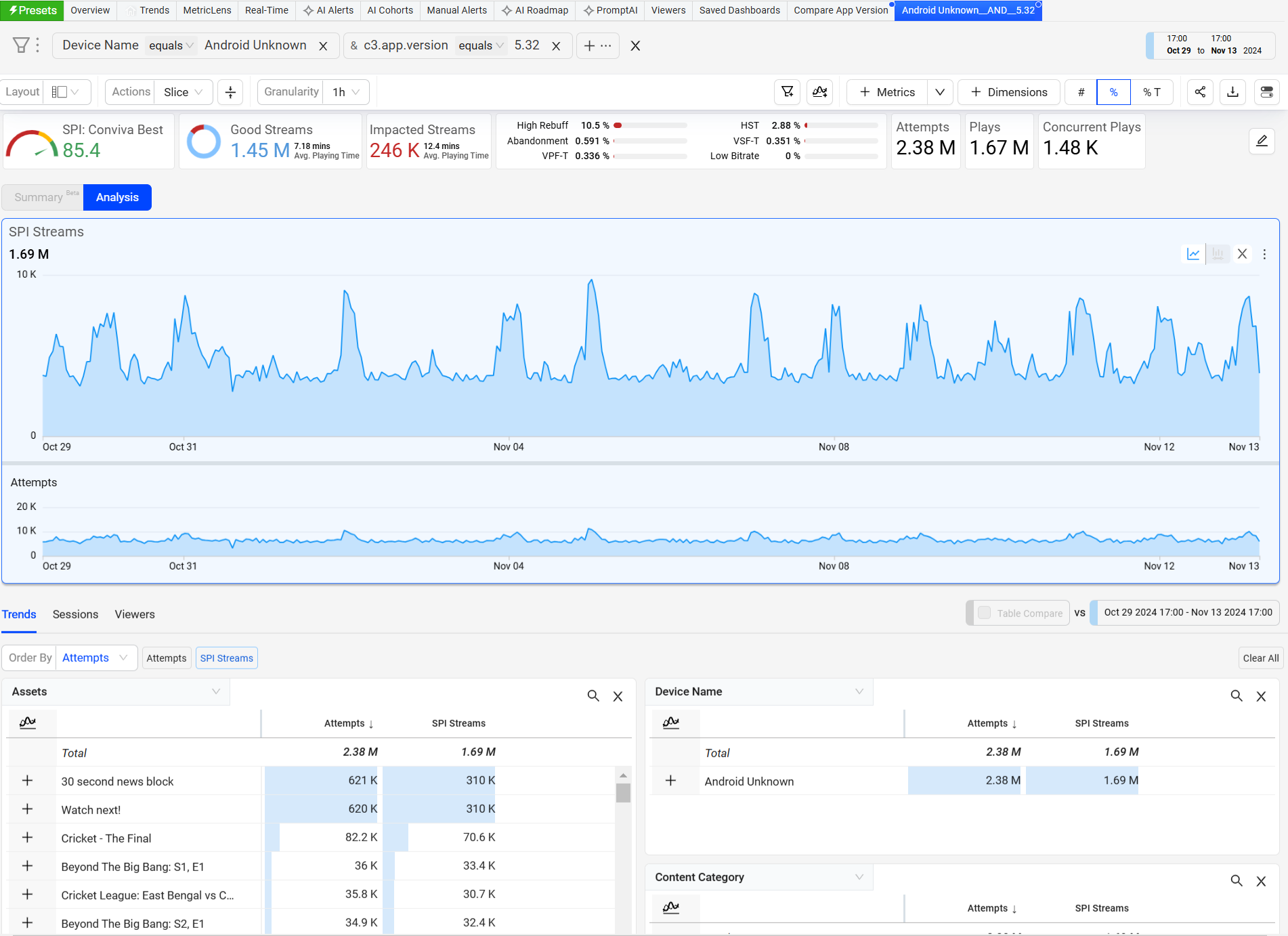Click the Clear All button
This screenshot has width=1288, height=936.
[x=1260, y=658]
